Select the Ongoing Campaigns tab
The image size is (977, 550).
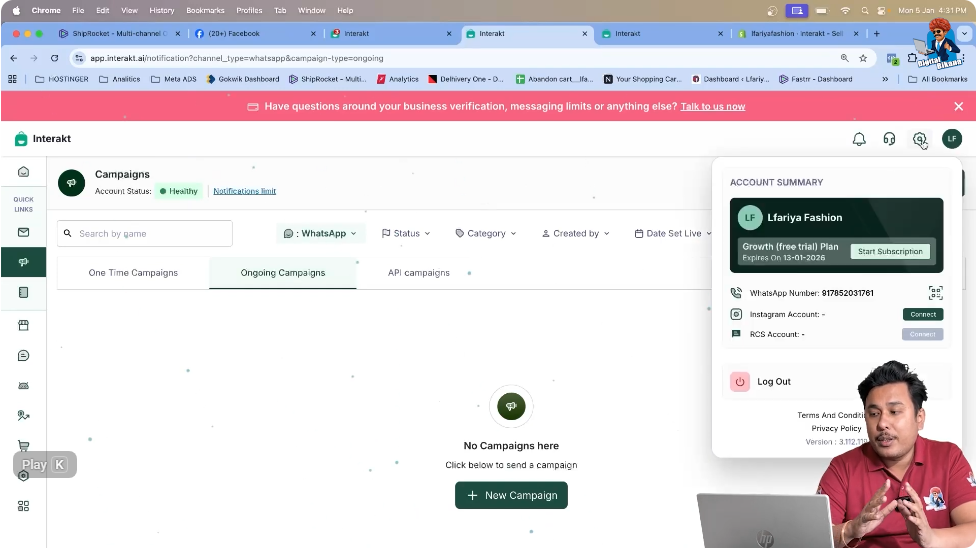[x=283, y=273]
